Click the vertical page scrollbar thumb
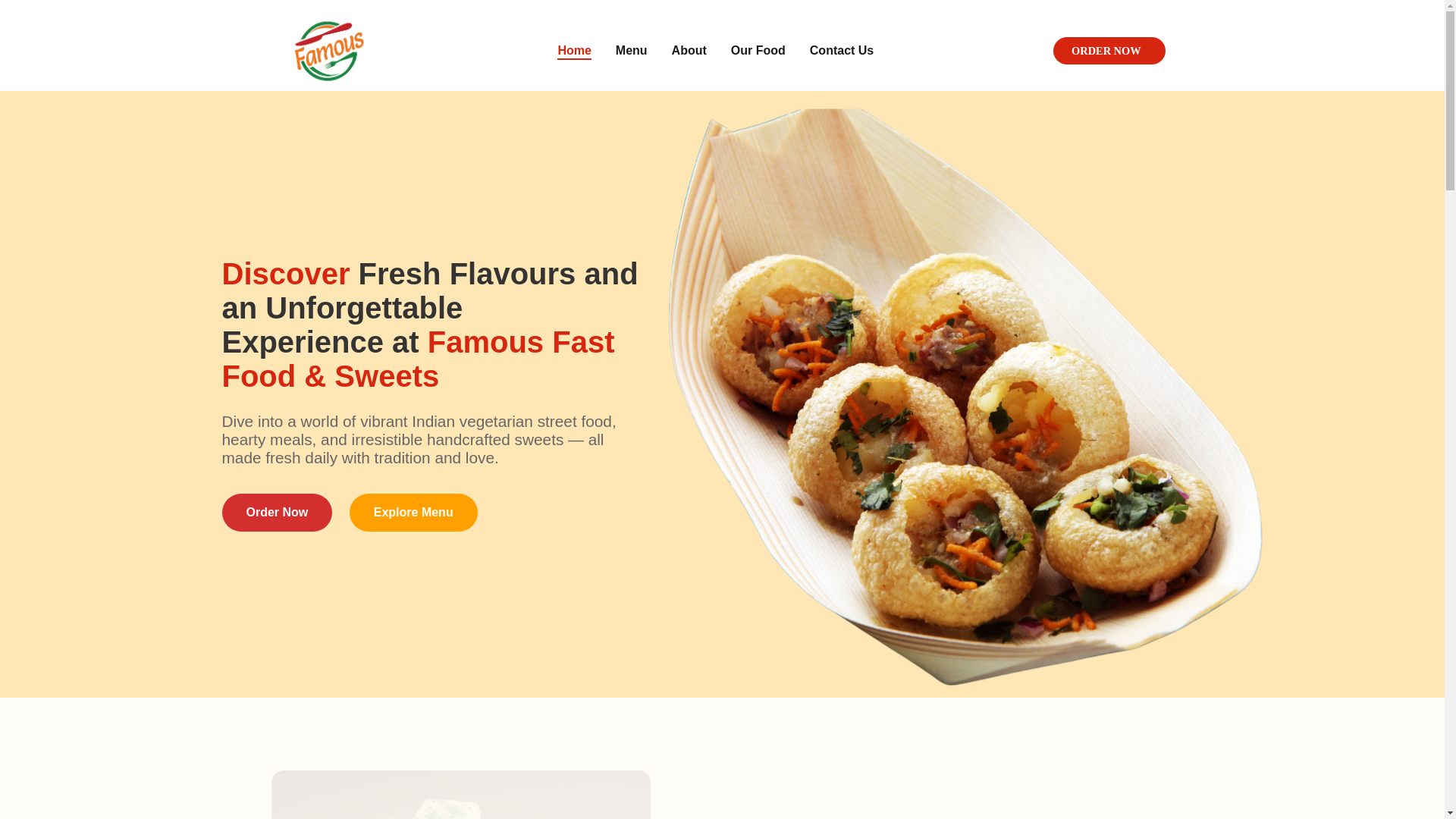The width and height of the screenshot is (1456, 819). point(1451,100)
